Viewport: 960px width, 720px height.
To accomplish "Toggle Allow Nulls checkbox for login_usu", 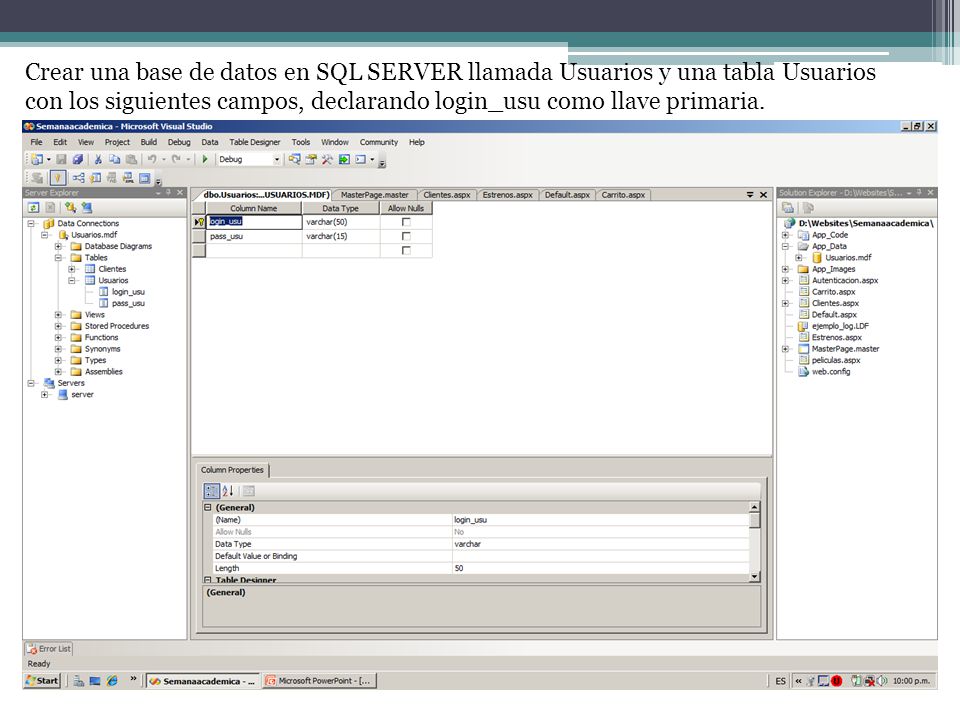I will pyautogui.click(x=406, y=222).
